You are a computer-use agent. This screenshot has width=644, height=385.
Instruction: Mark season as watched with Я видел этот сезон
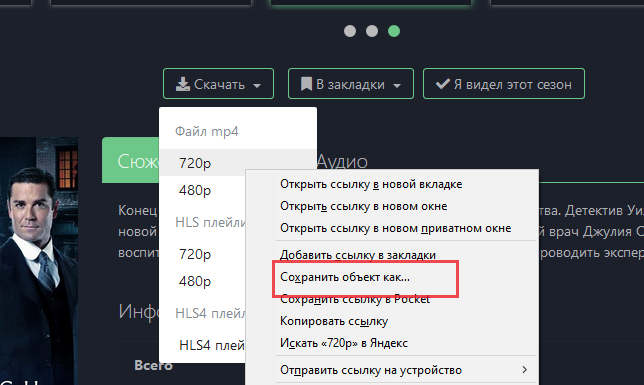click(504, 84)
